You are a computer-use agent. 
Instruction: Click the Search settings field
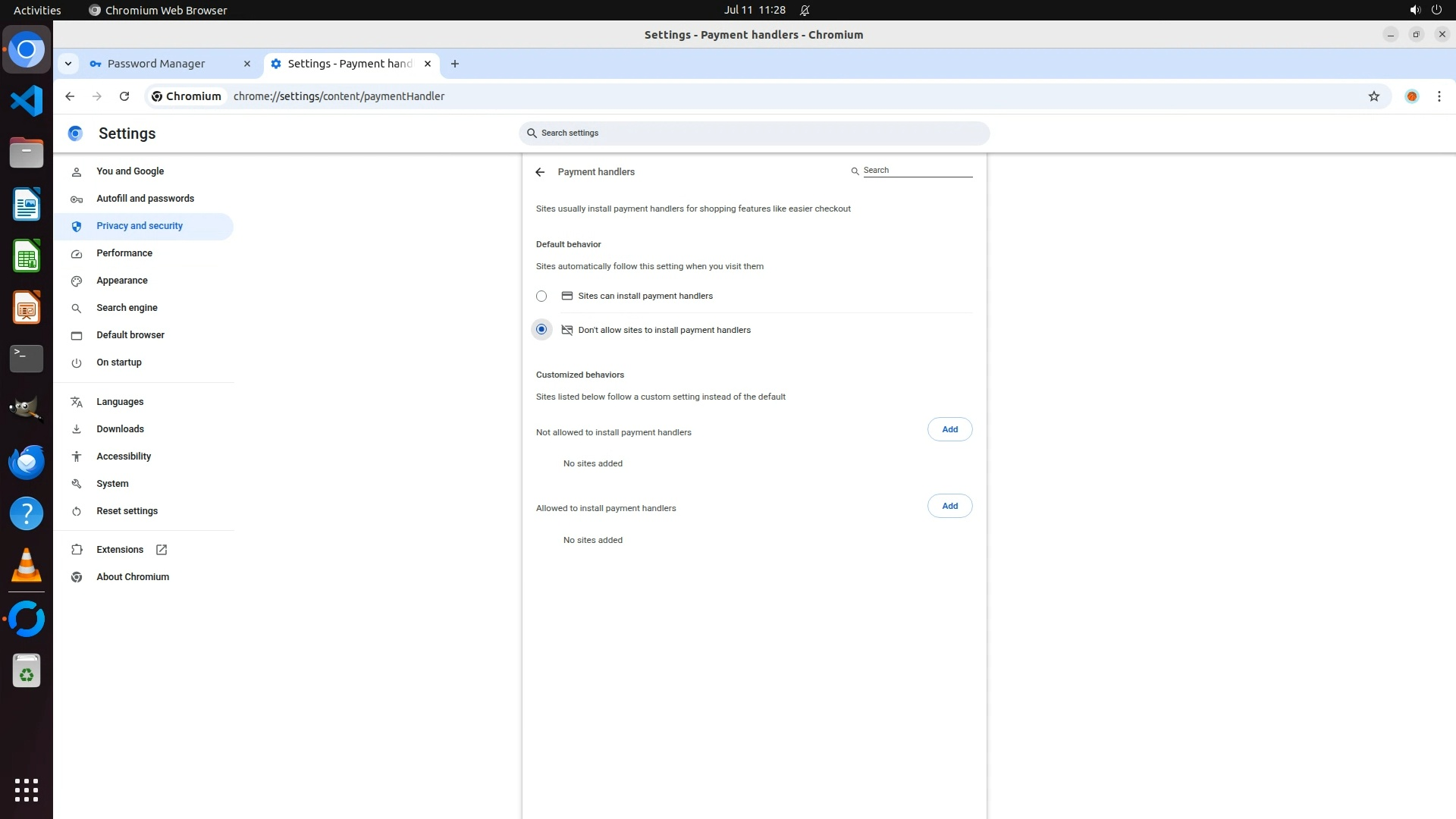click(x=754, y=133)
